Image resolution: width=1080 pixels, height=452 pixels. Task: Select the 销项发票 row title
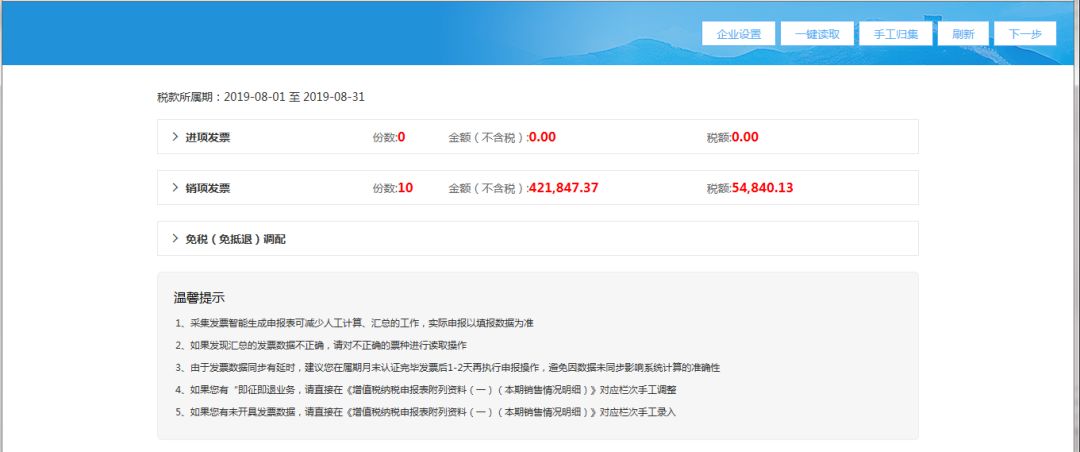[x=207, y=188]
